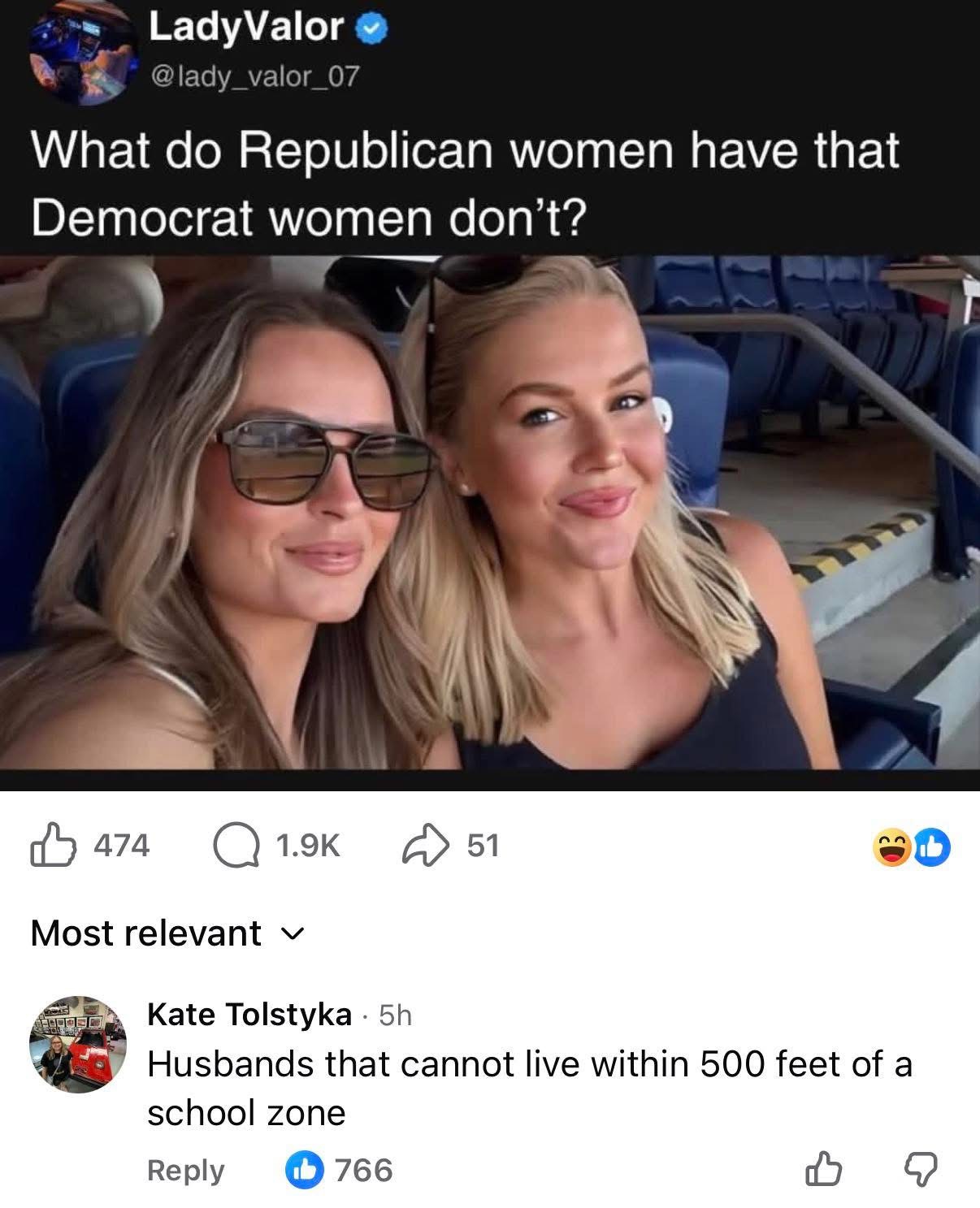Thumbs-down Kate Tolstyka's comment
Viewport: 980px width, 1208px height.
click(920, 1171)
